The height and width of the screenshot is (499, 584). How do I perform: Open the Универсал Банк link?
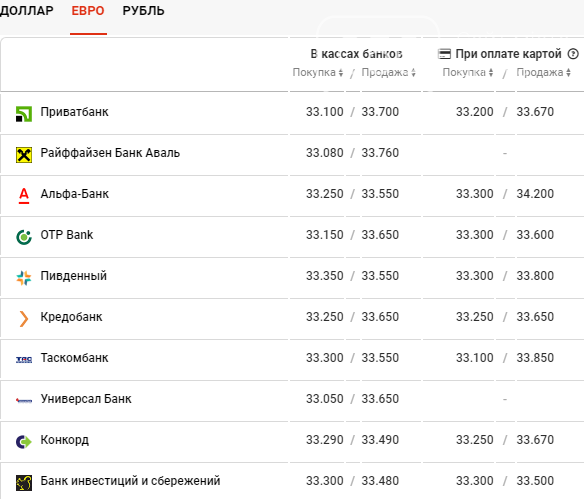tap(86, 399)
